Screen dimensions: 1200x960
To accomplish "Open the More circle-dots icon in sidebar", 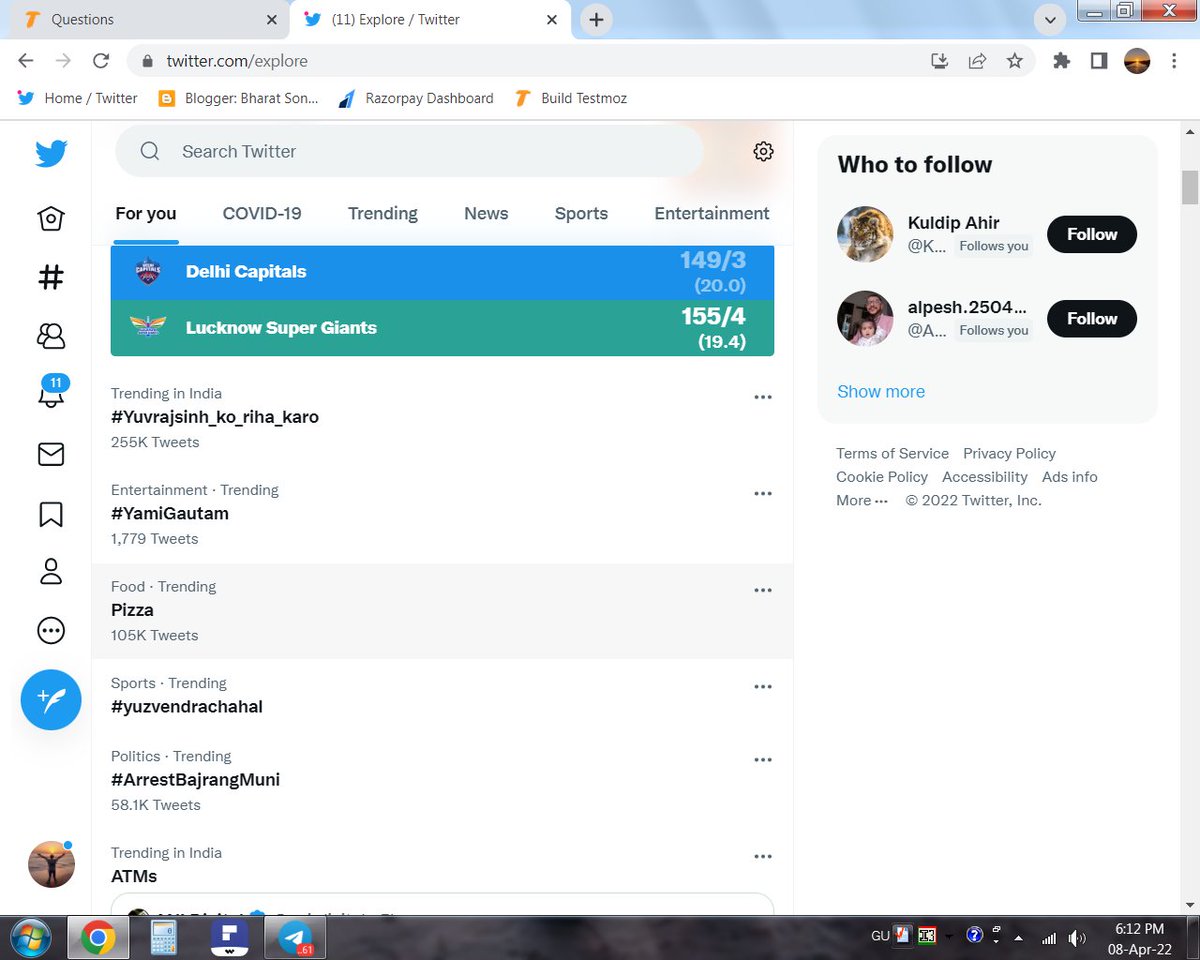I will [51, 631].
